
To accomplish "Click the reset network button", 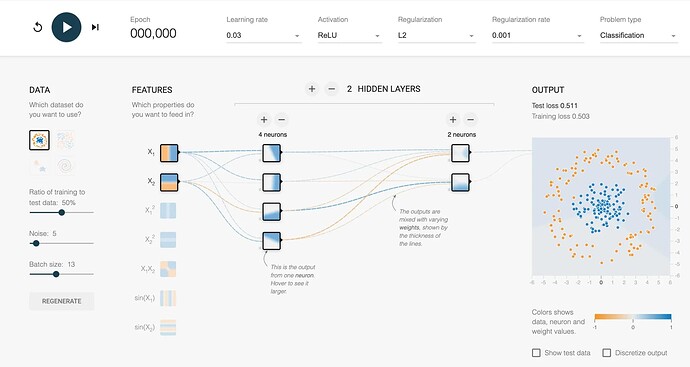I will (x=38, y=27).
